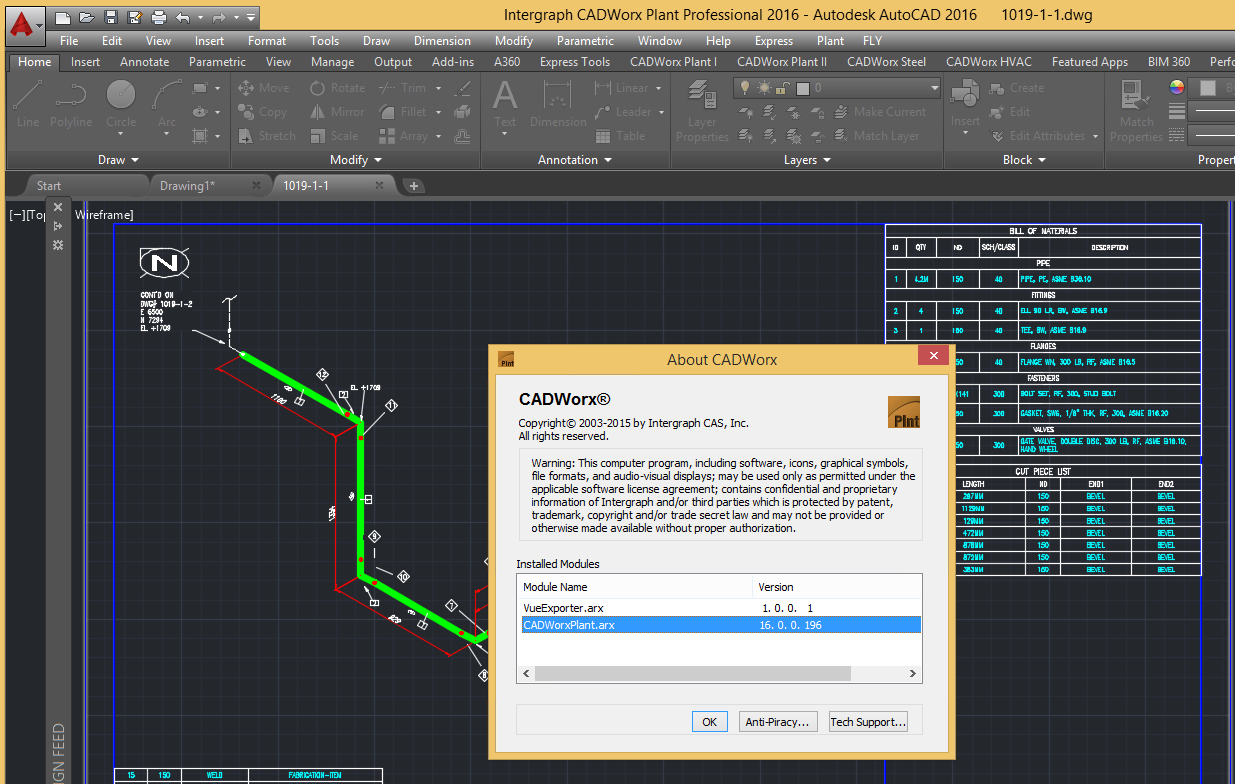Switch to the Annotate ribbon tab

click(x=144, y=62)
